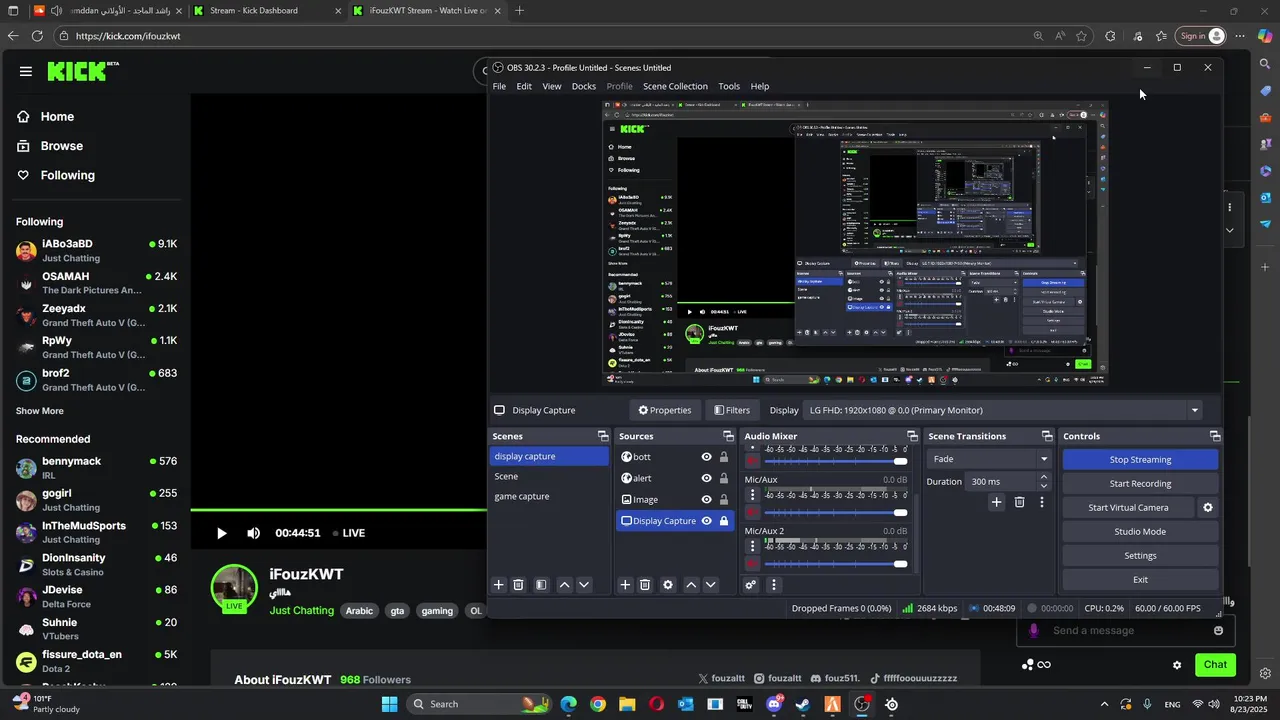
Task: Click the Send a message input
Action: 1124,631
